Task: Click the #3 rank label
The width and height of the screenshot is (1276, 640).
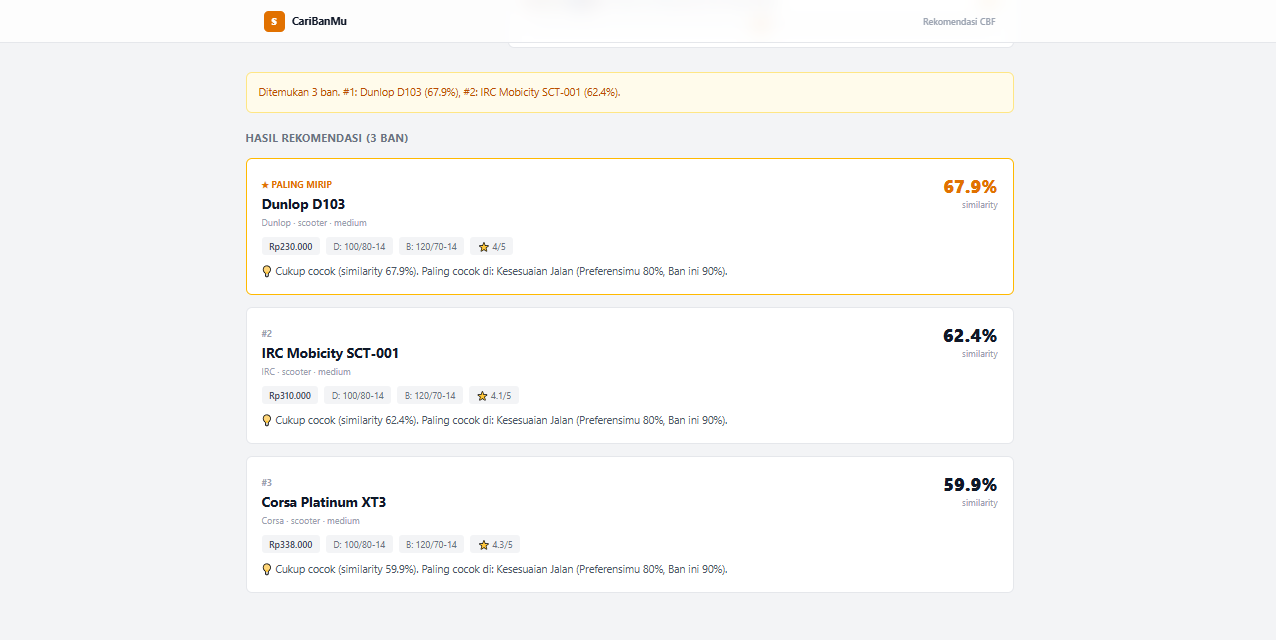Action: 267,483
